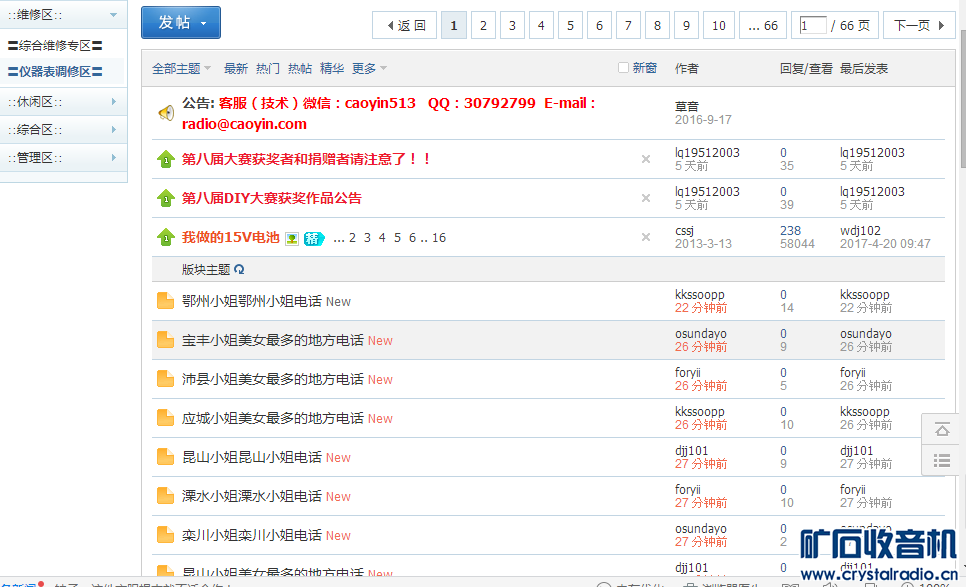Click the green sticky arrow beside 第八届DIY大赛获奖作品公告
966x587 pixels.
(166, 198)
